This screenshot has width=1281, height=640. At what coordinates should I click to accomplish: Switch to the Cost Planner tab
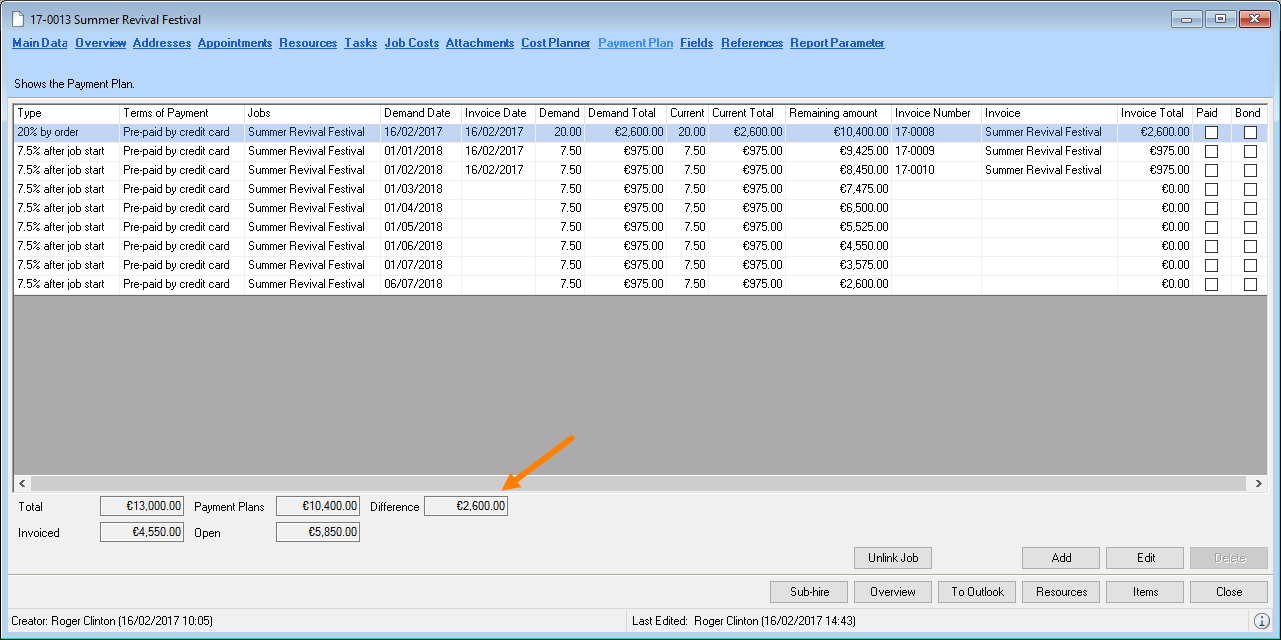(555, 43)
